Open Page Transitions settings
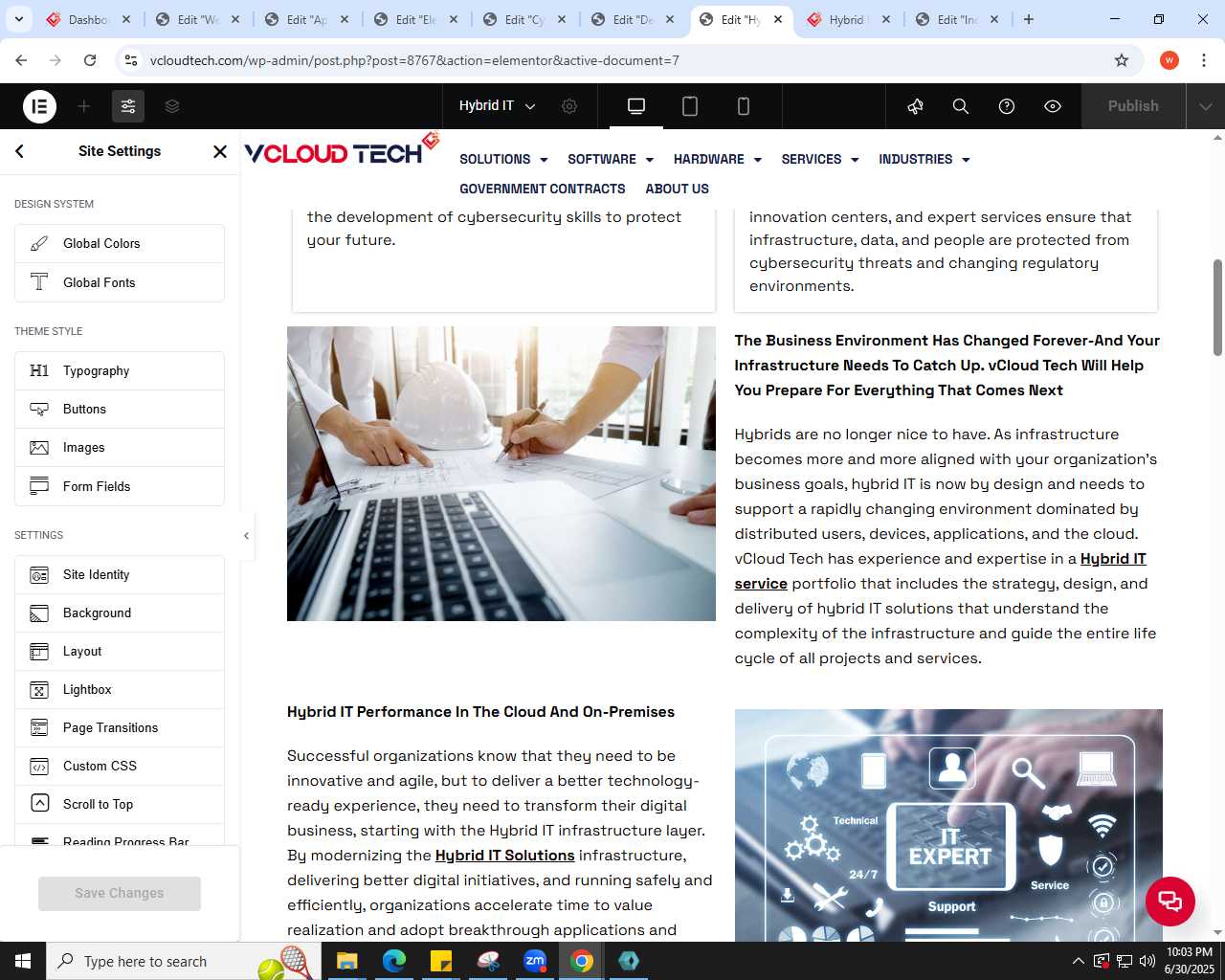The image size is (1225, 980). tap(120, 727)
